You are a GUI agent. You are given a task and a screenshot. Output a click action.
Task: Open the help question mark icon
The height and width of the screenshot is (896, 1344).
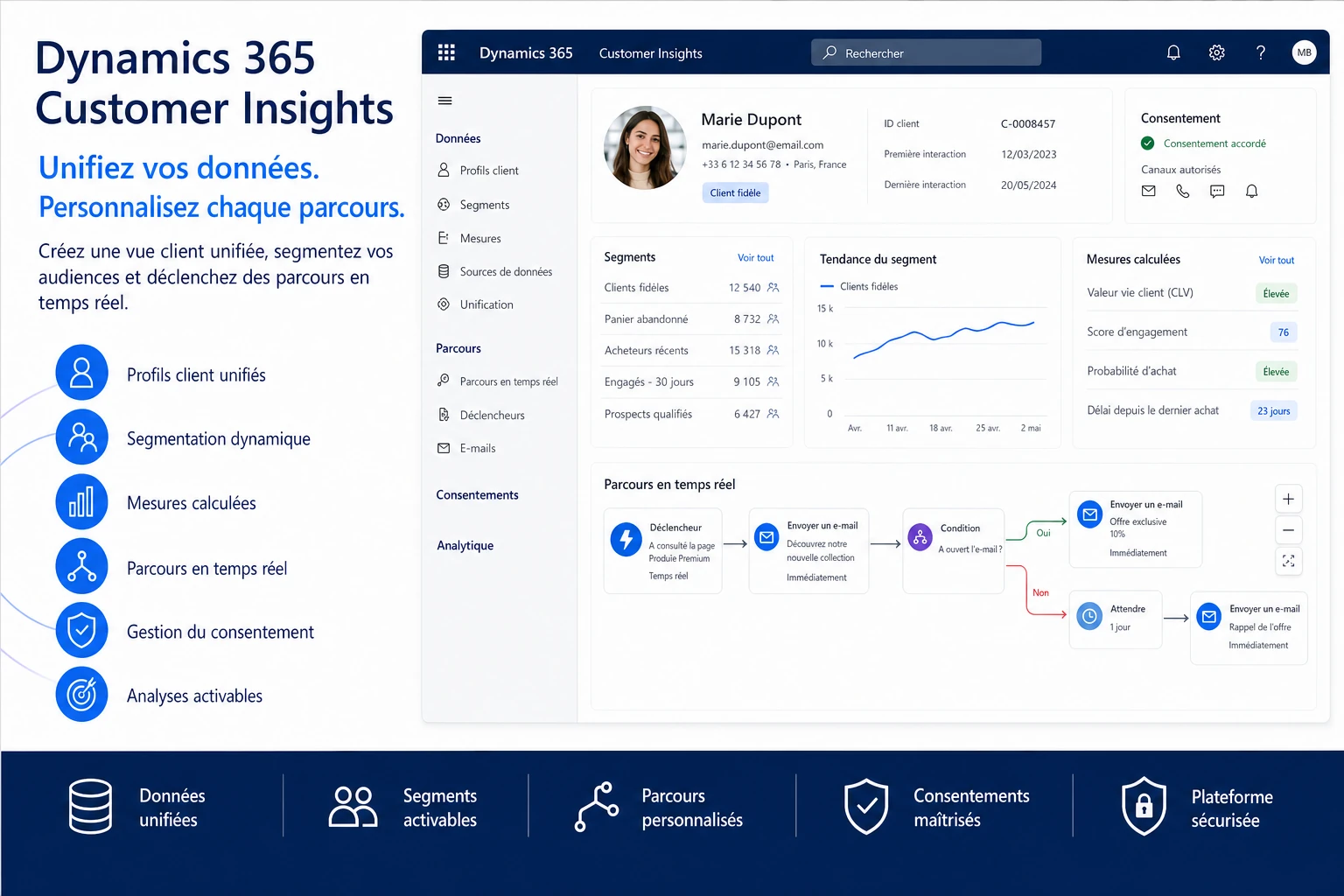1260,52
